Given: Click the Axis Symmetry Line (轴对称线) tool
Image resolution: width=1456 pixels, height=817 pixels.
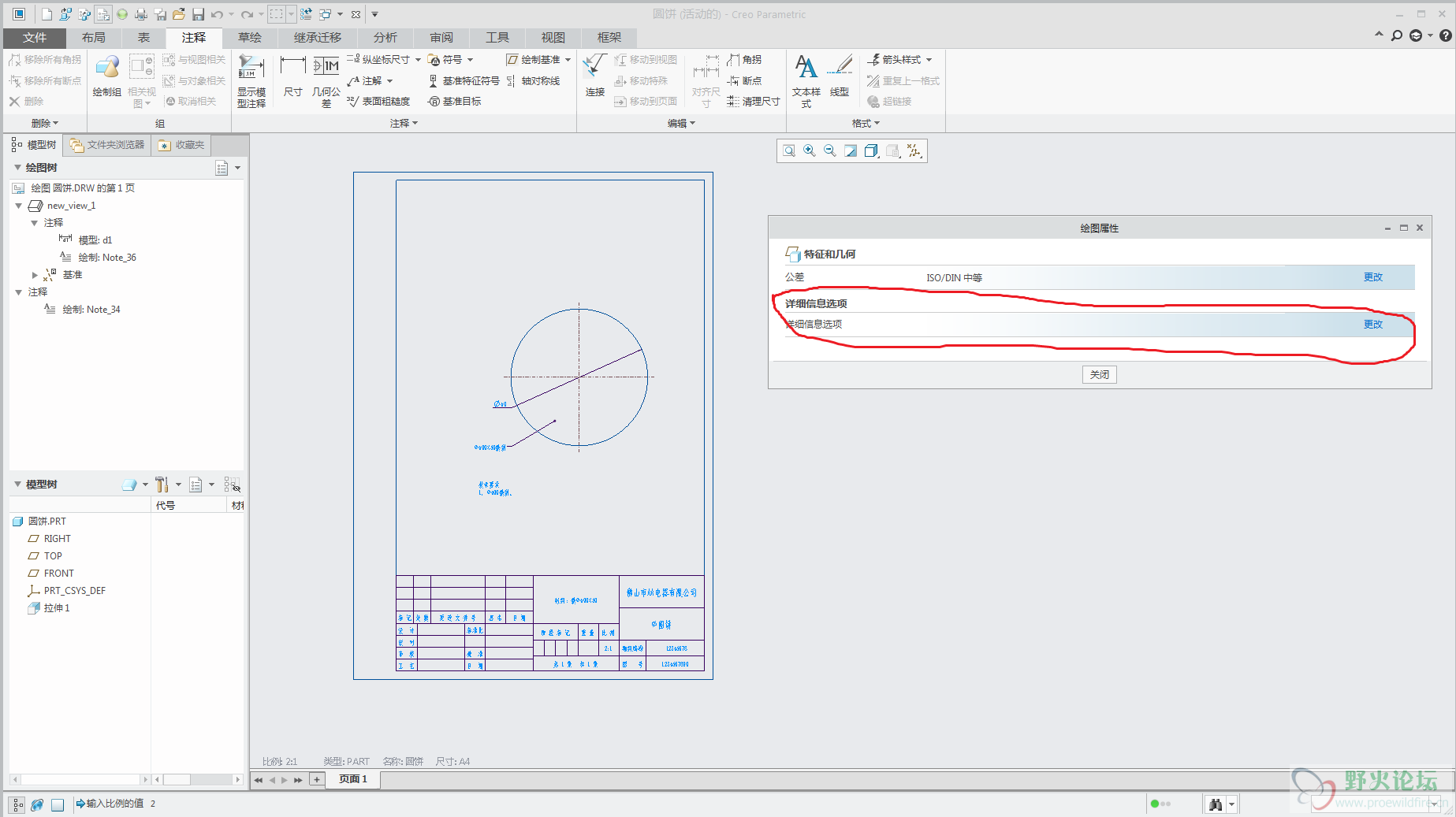Looking at the screenshot, I should pyautogui.click(x=534, y=81).
